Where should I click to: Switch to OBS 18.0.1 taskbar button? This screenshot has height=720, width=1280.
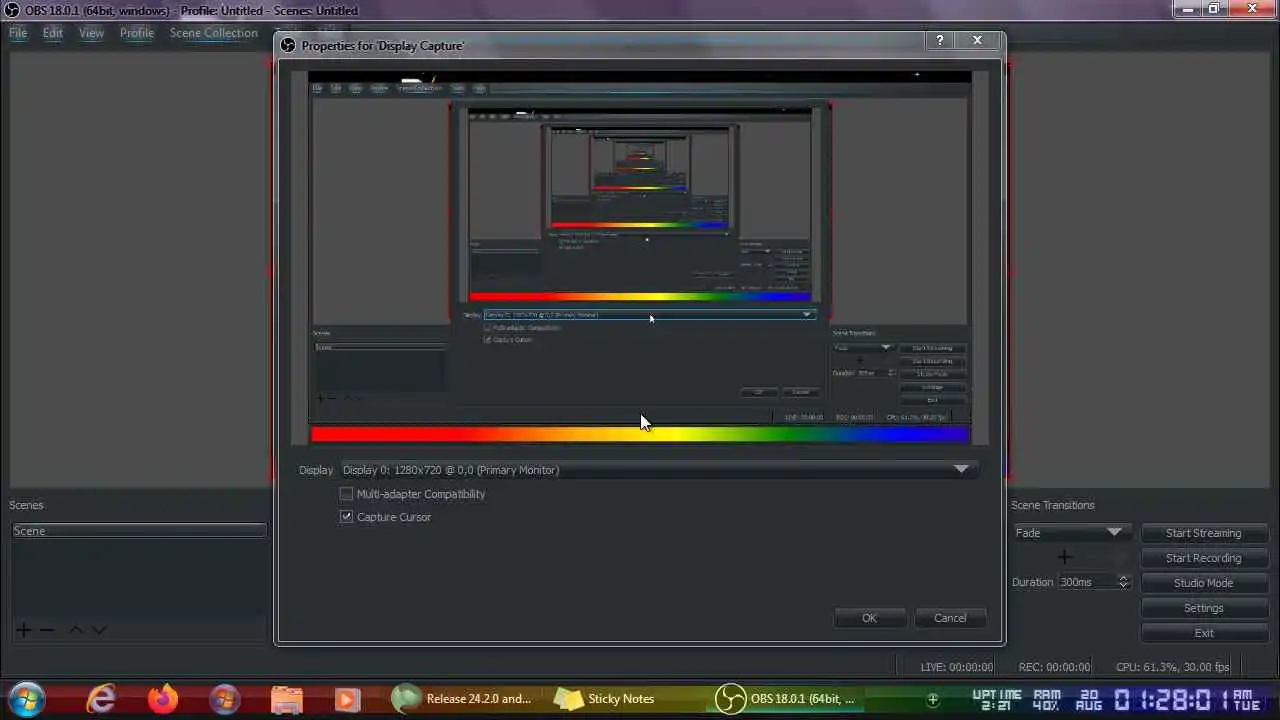click(x=788, y=698)
